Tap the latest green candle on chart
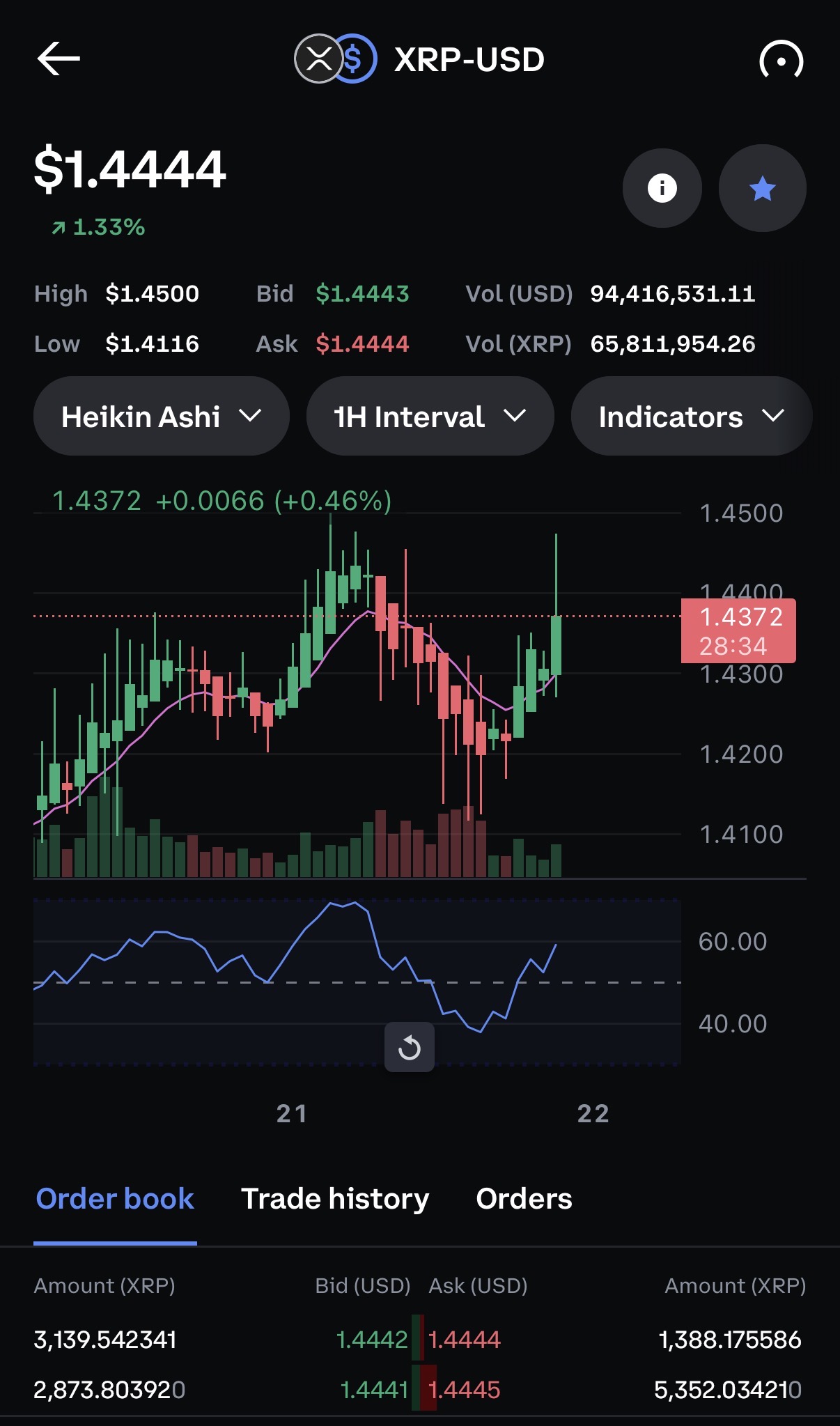Viewport: 840px width, 1426px height. 556,645
